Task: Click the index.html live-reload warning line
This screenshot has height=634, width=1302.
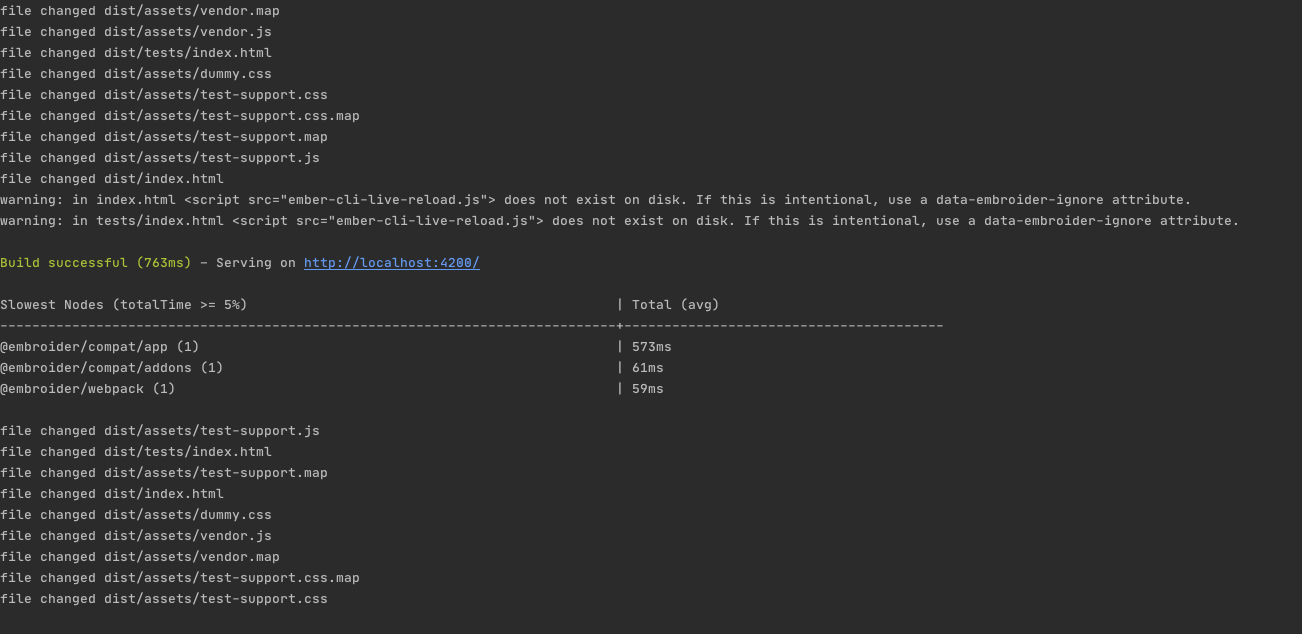Action: pyautogui.click(x=596, y=200)
